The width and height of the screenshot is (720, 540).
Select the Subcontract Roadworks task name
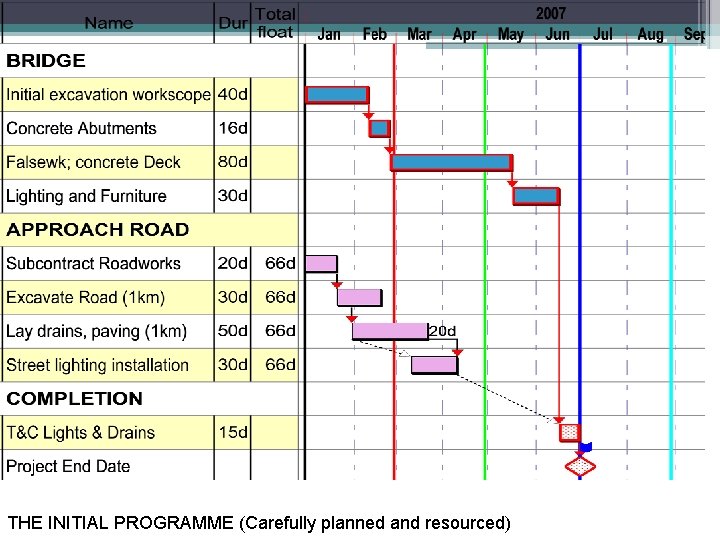93,264
